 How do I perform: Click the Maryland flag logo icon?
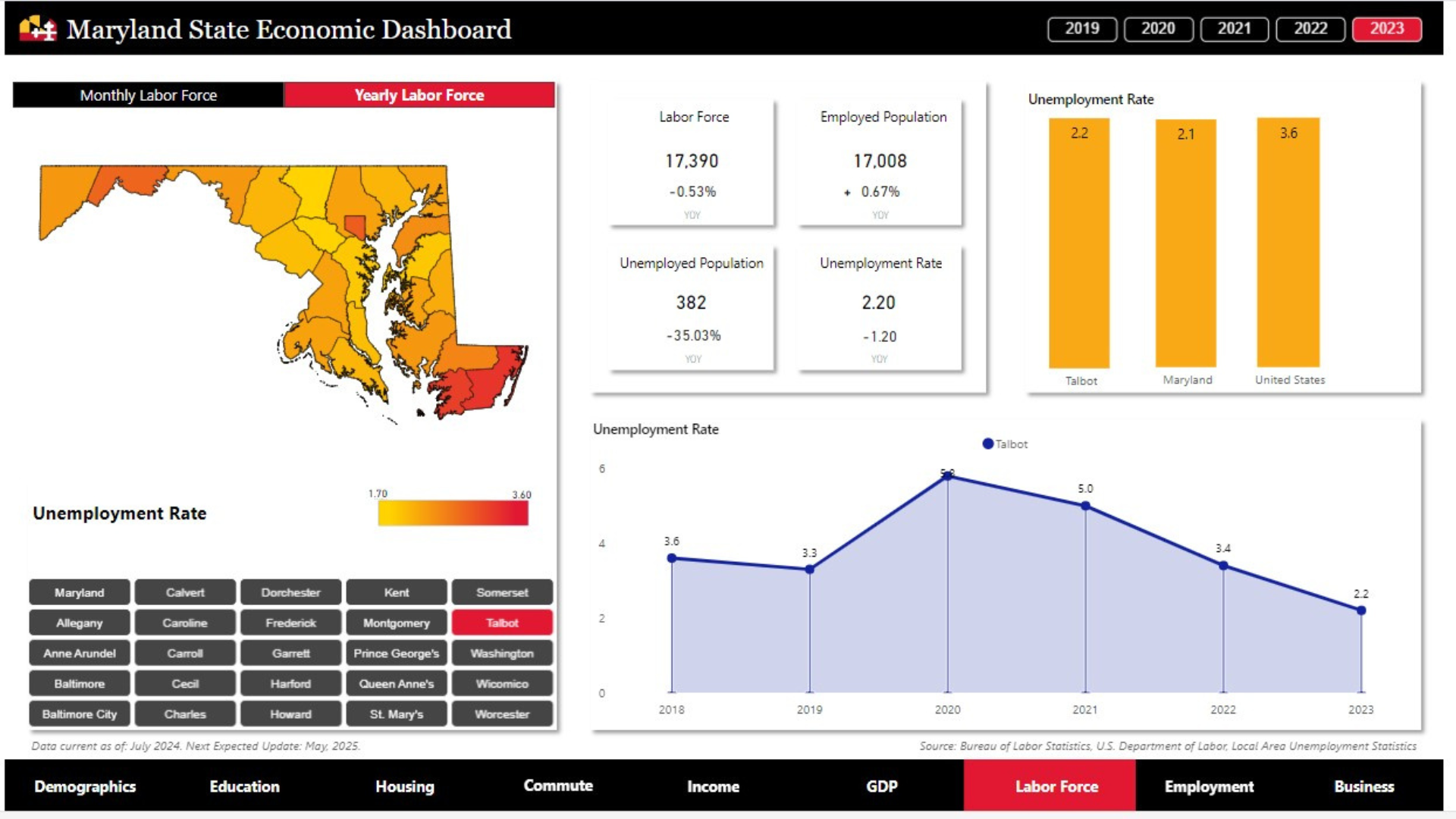(x=38, y=29)
